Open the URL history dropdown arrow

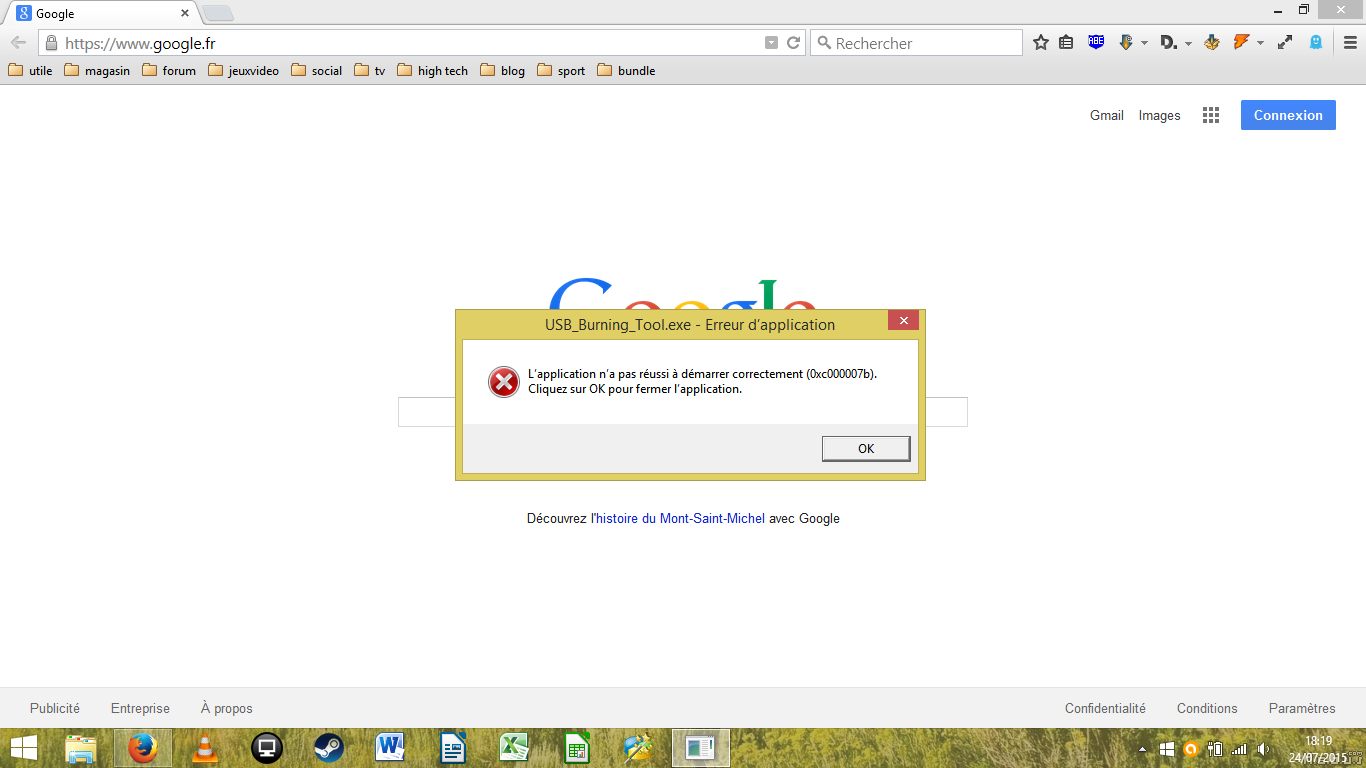771,43
